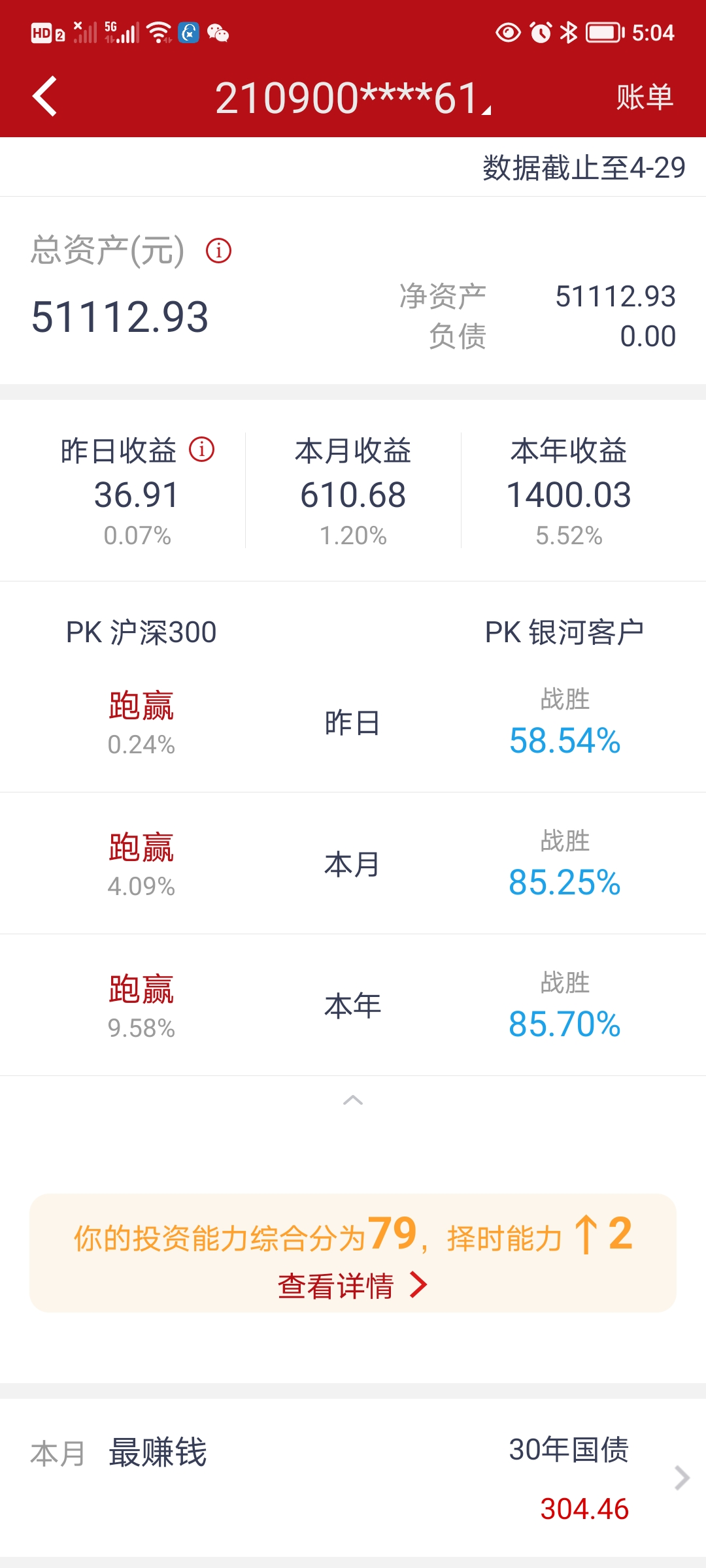Tap the alarm clock status icon

tap(541, 33)
